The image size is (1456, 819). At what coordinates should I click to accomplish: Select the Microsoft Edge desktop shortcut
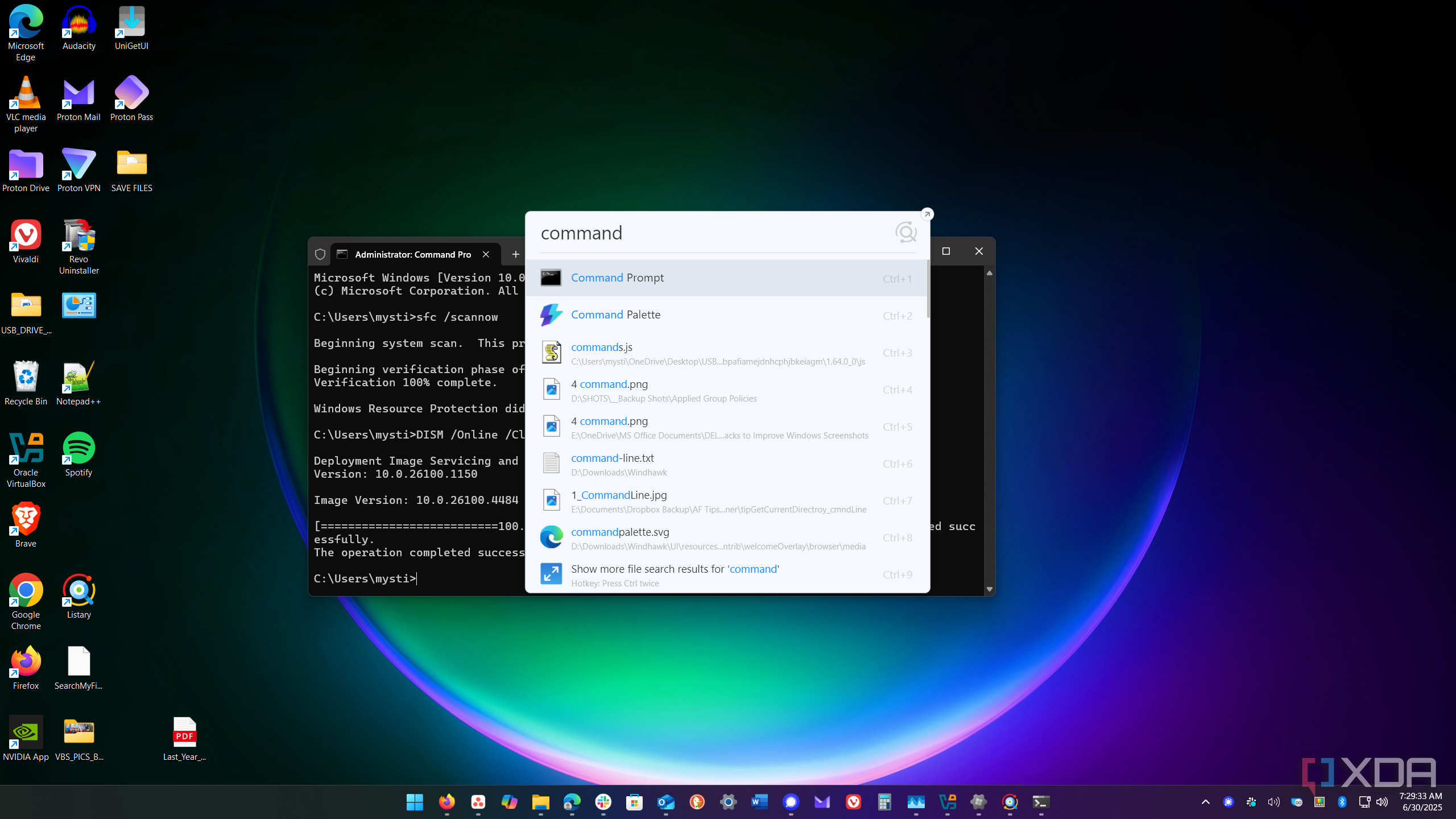(26, 33)
